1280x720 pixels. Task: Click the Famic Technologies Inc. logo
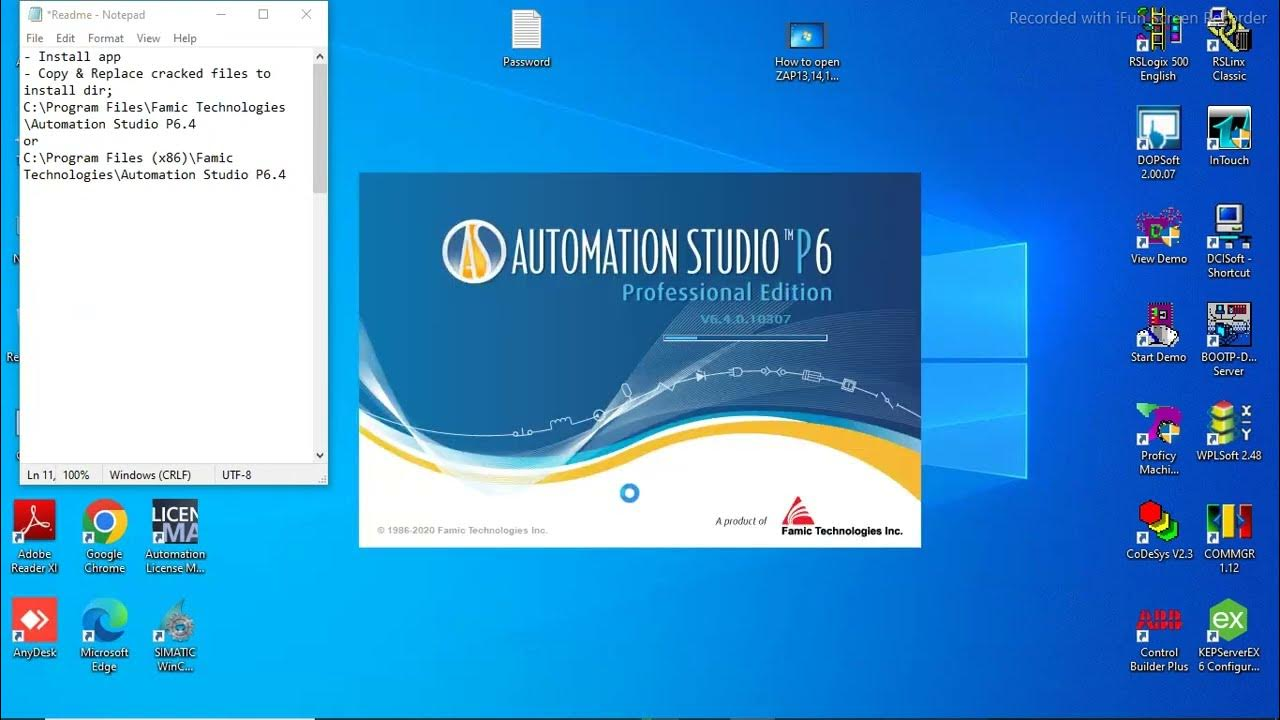point(841,517)
